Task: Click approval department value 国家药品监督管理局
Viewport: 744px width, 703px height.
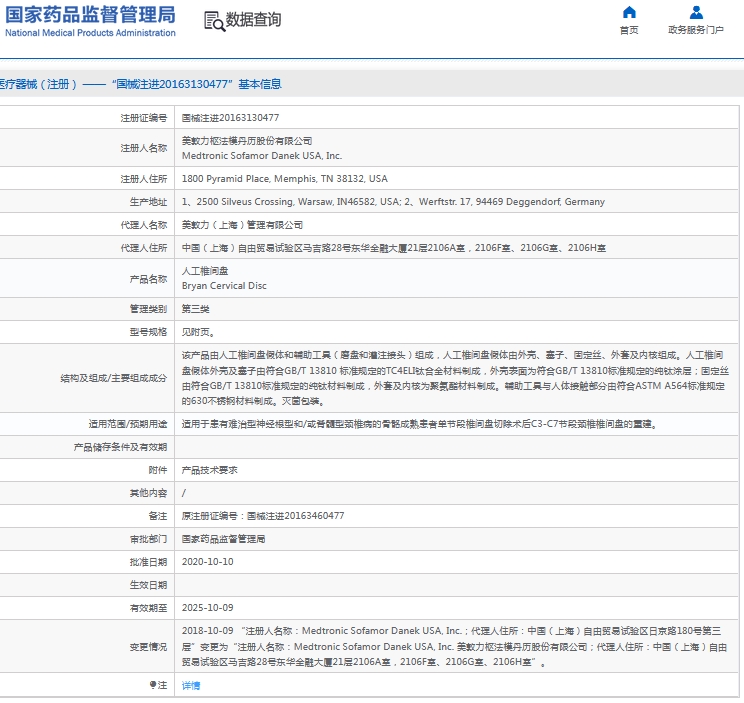Action: click(x=223, y=539)
